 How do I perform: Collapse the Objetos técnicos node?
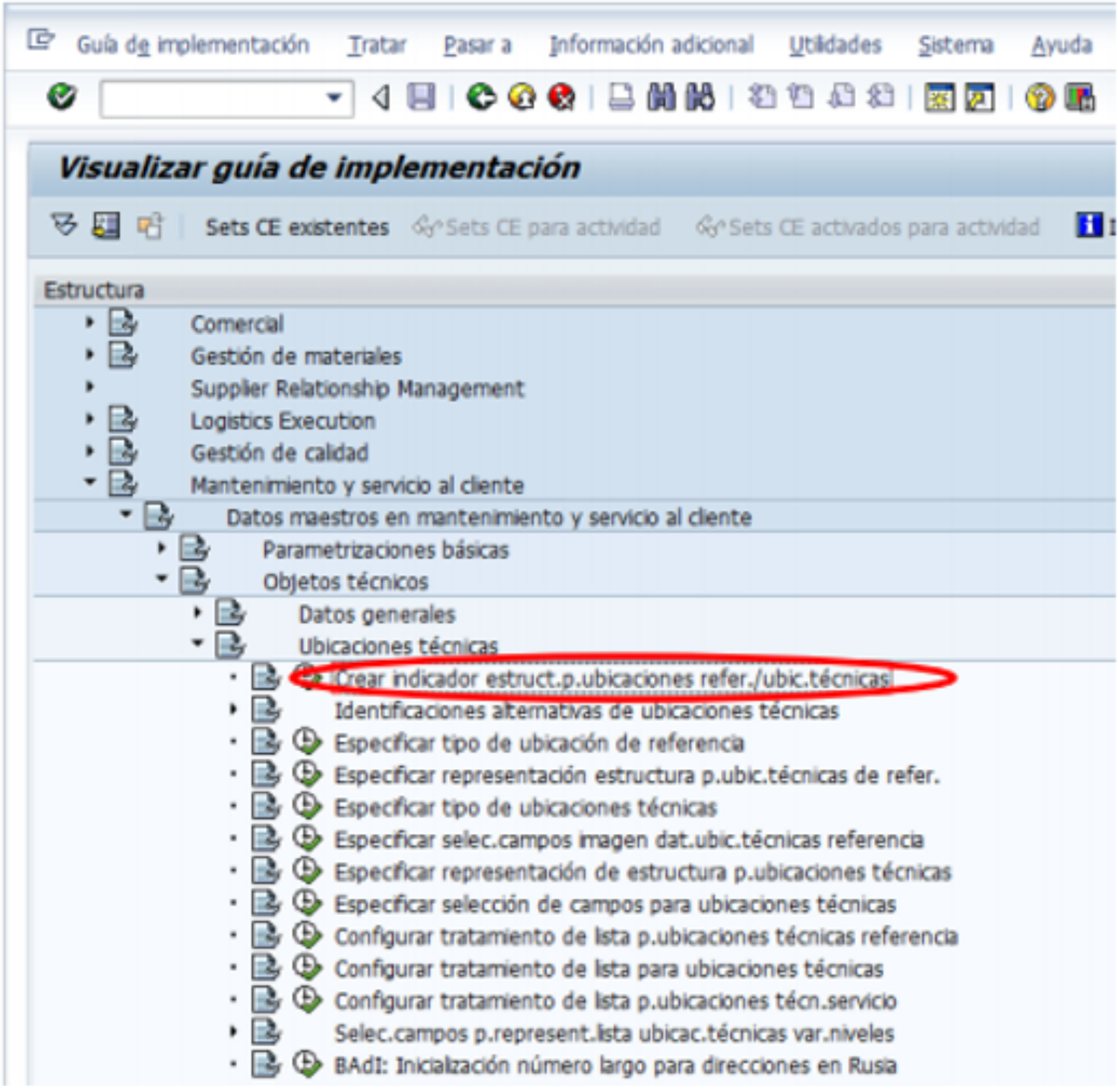coord(162,579)
